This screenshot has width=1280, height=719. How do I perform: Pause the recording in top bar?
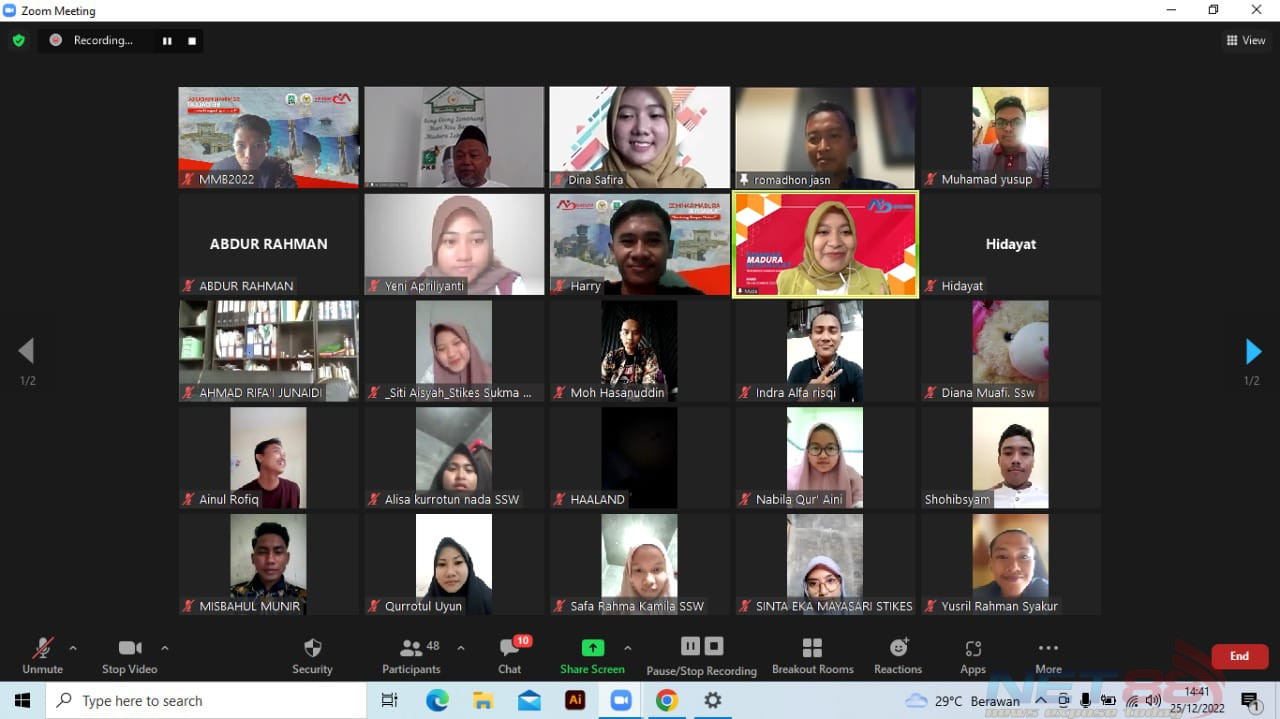click(x=167, y=41)
